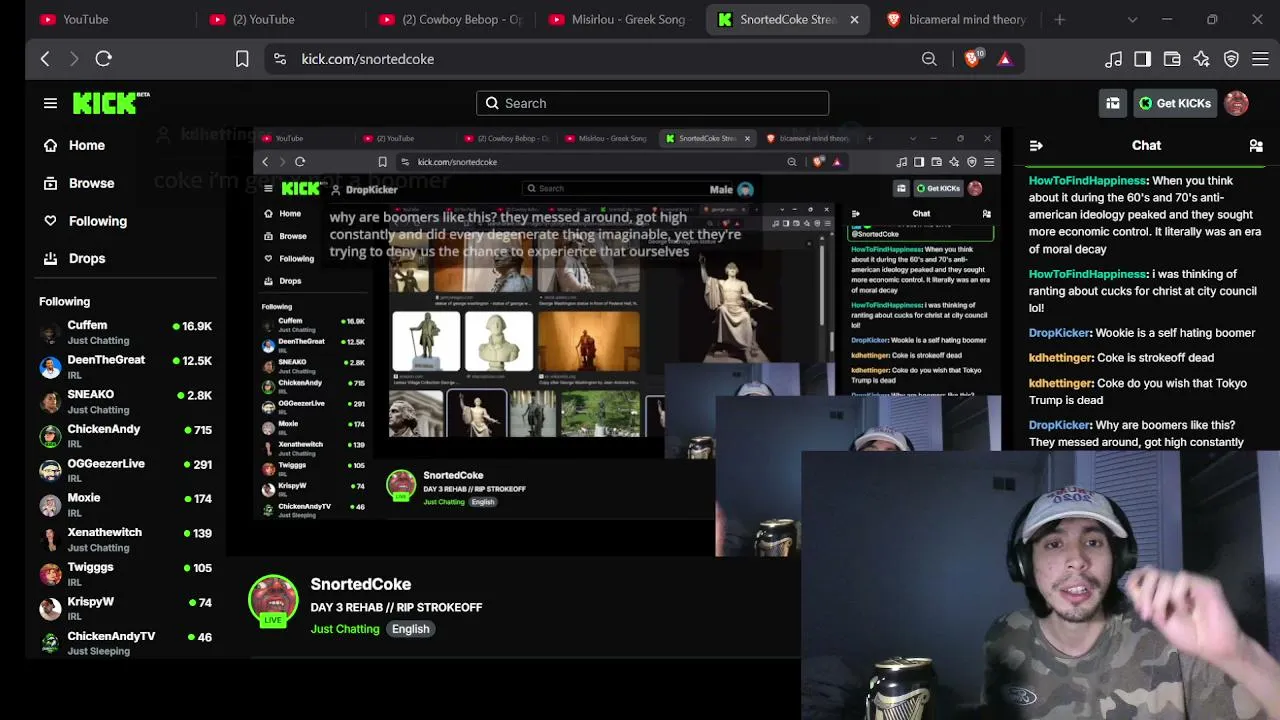This screenshot has width=1280, height=720.
Task: Click HowToFindHappiness on the 60's message
Action: click(x=1087, y=181)
